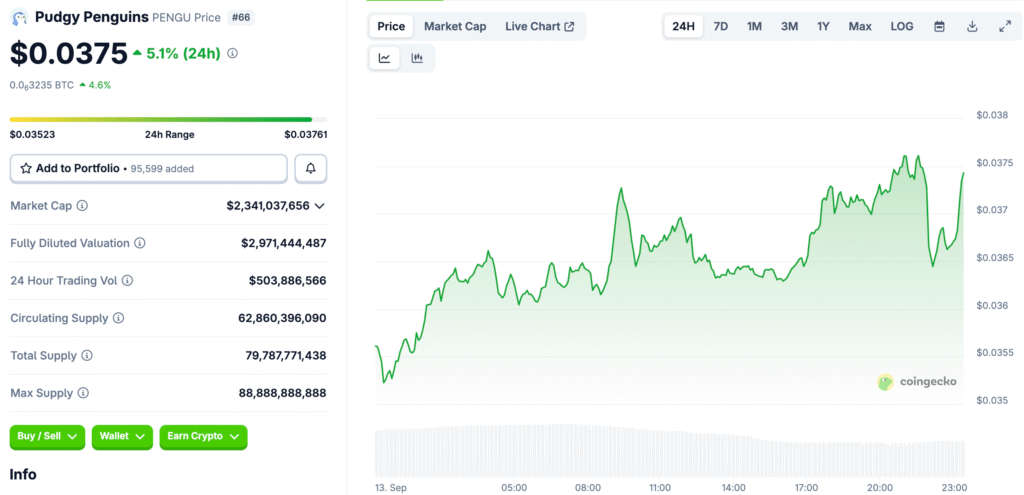1024x495 pixels.
Task: Click the $0.0375 y-axis label
Action: point(994,163)
